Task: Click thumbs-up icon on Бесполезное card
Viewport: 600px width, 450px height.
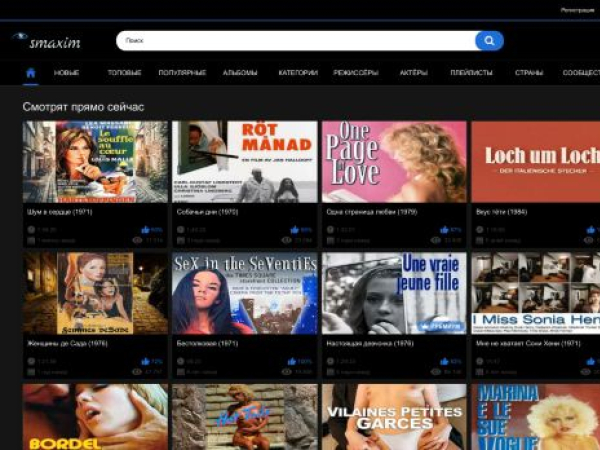Action: pyautogui.click(x=292, y=362)
